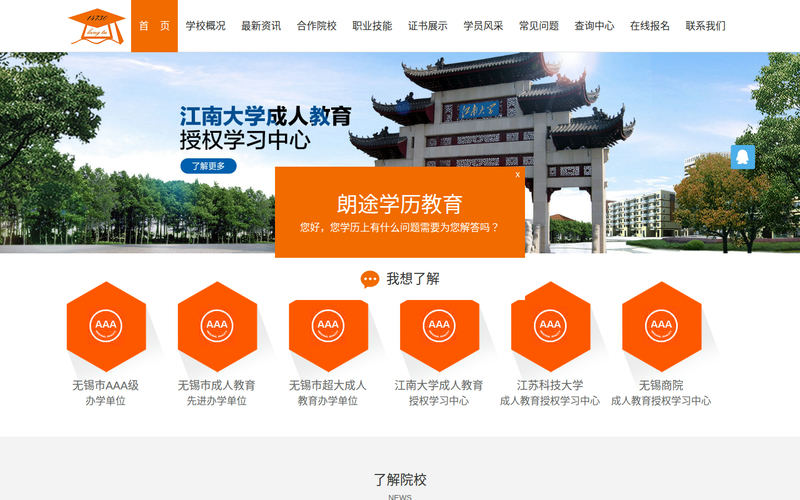Open the 常见问题 menu item
800x500 pixels.
point(539,26)
